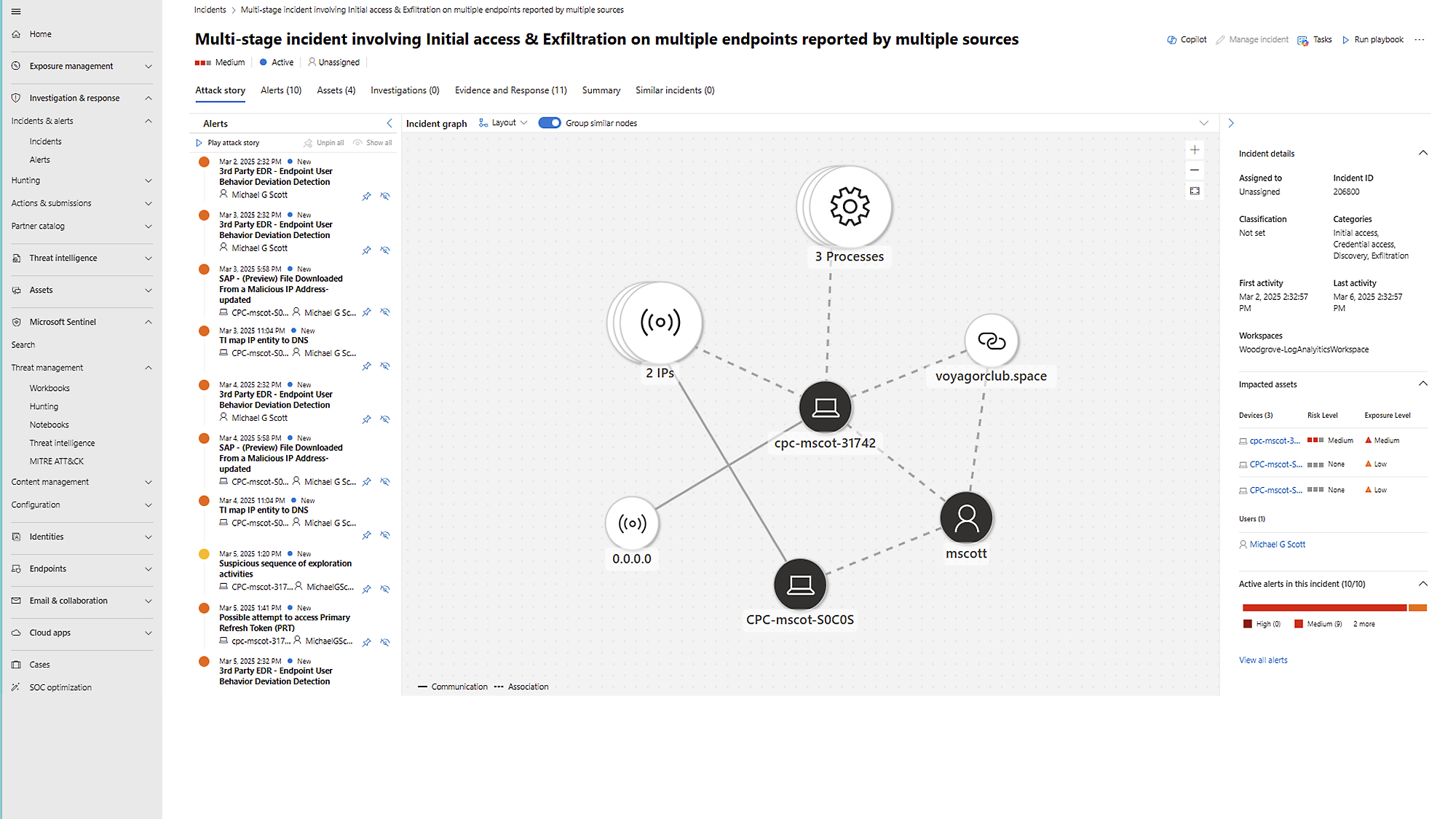Open the hamburger navigation menu icon

click(x=16, y=12)
